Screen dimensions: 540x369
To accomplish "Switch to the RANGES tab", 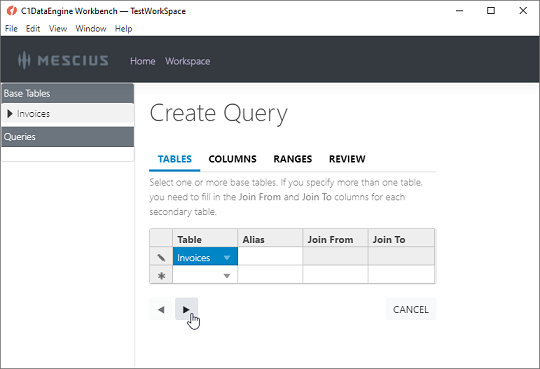I will (293, 159).
